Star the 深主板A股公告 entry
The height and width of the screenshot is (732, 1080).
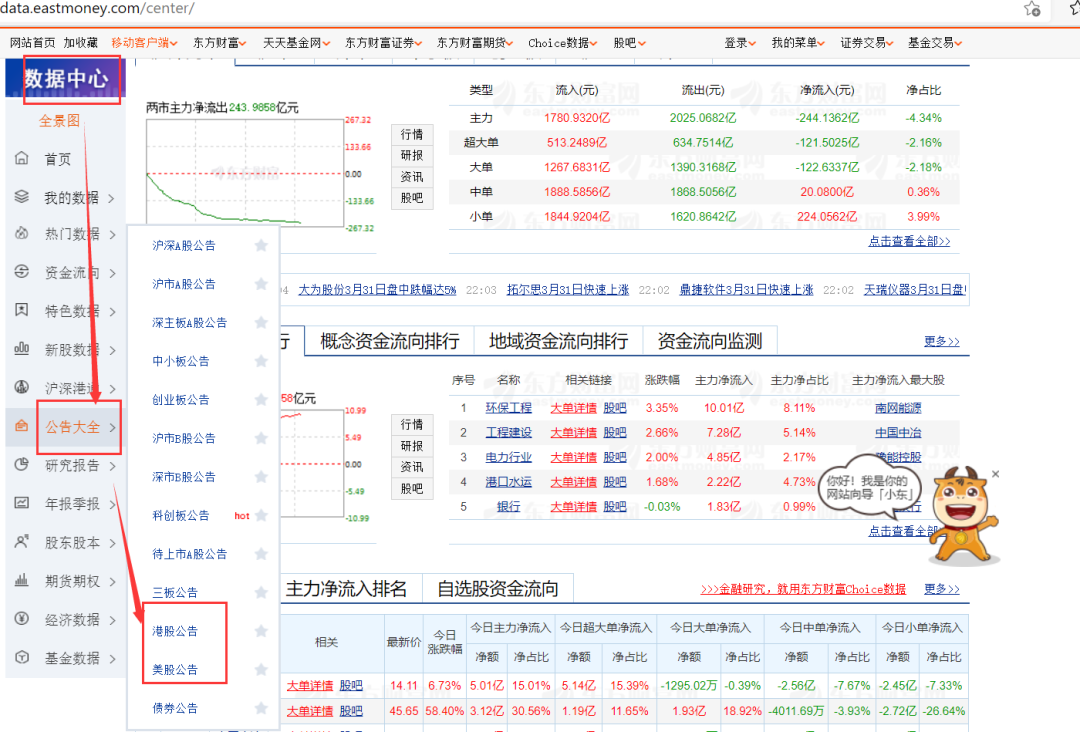coord(261,322)
